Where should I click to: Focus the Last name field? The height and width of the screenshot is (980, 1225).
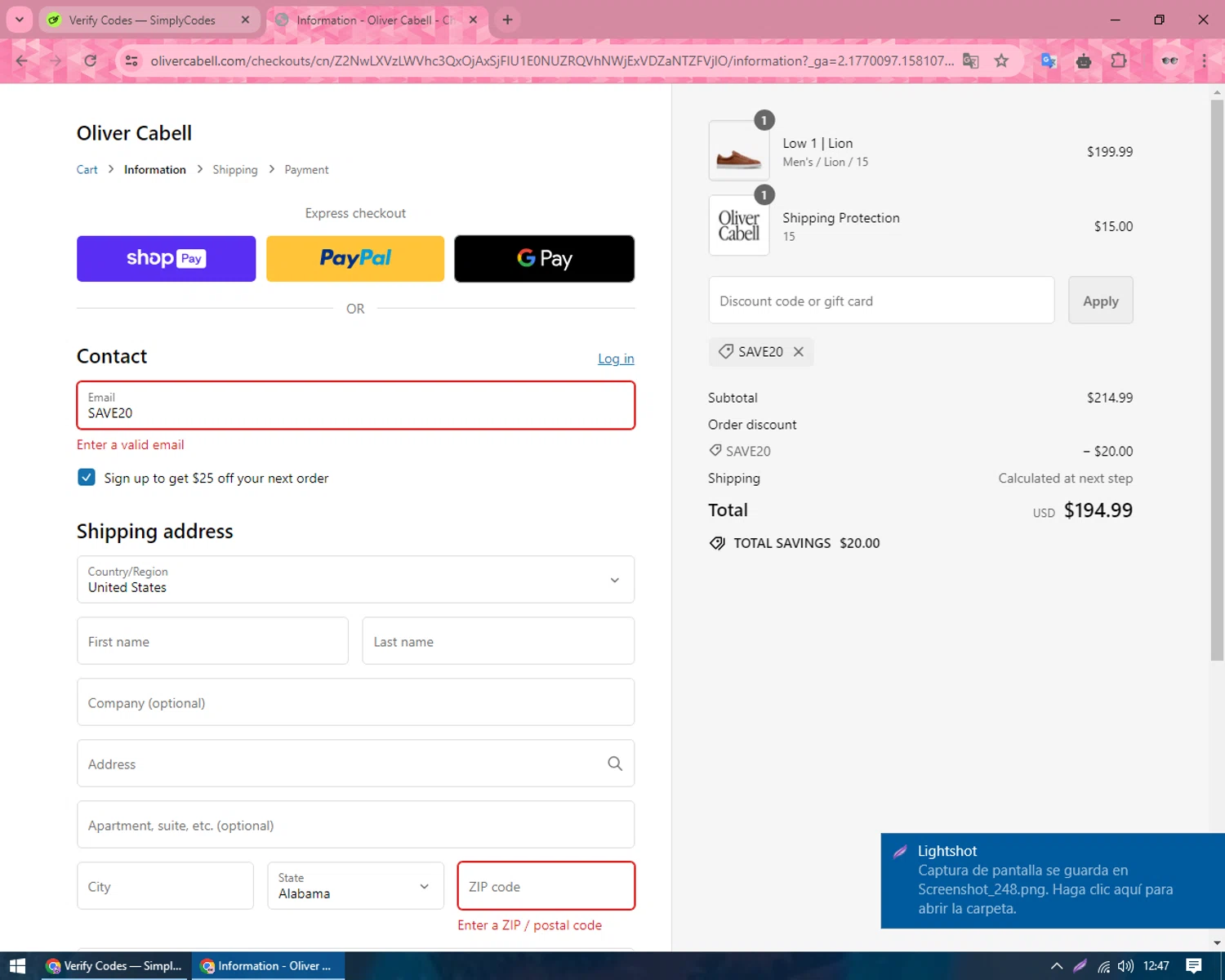[x=498, y=641]
